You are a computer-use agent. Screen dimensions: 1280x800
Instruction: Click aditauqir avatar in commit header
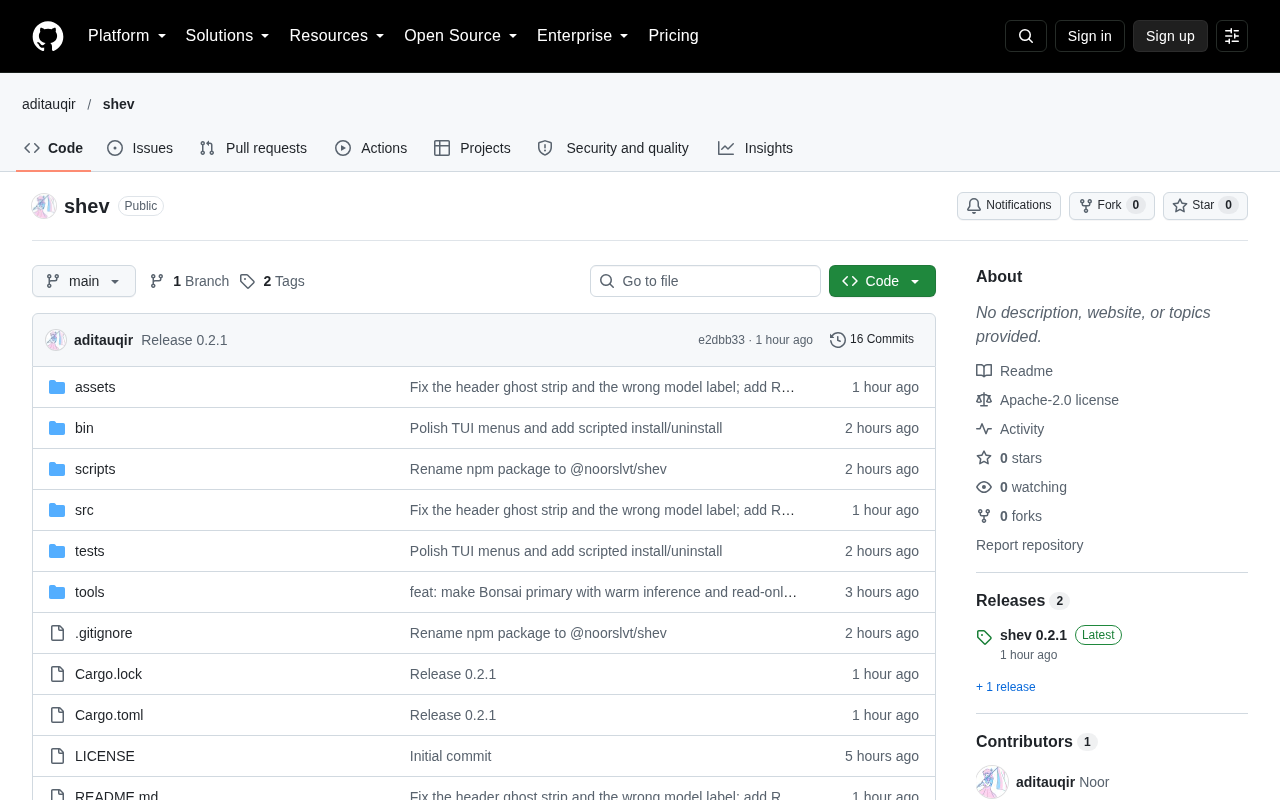[56, 340]
